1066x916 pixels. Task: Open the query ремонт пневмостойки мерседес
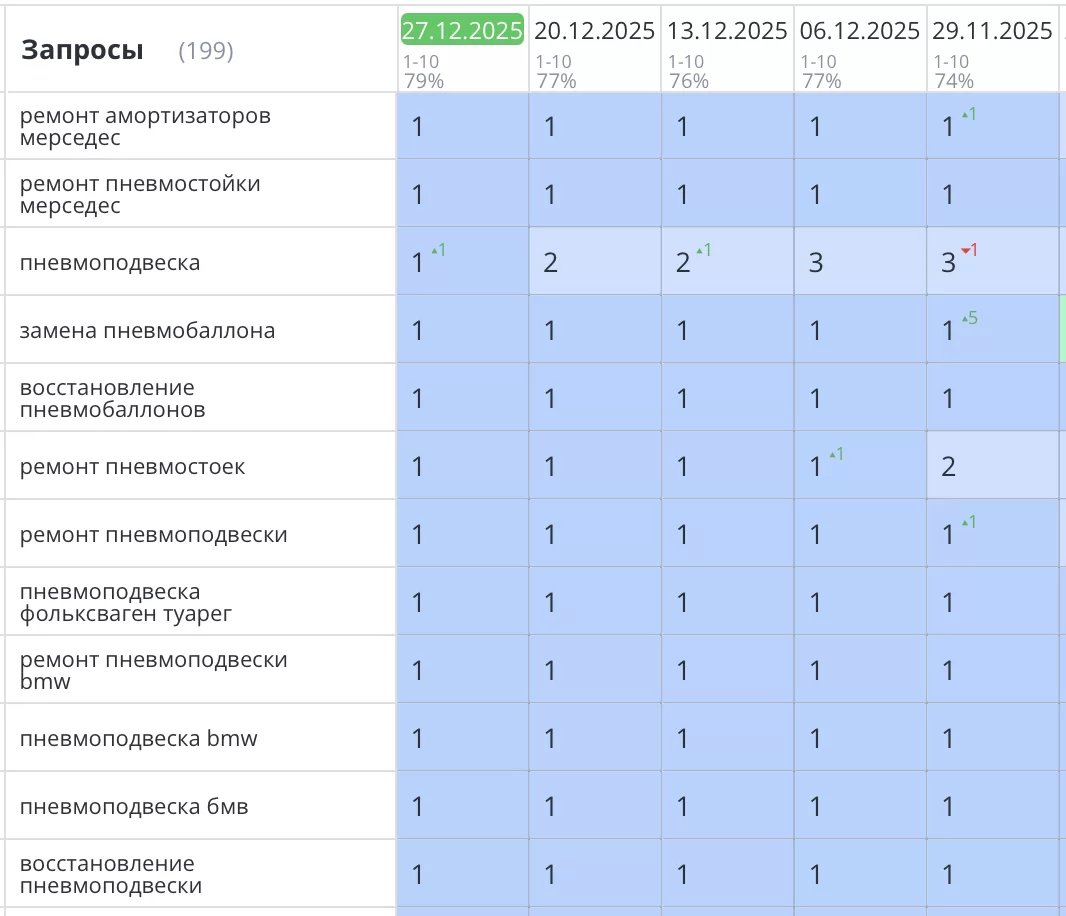[140, 194]
